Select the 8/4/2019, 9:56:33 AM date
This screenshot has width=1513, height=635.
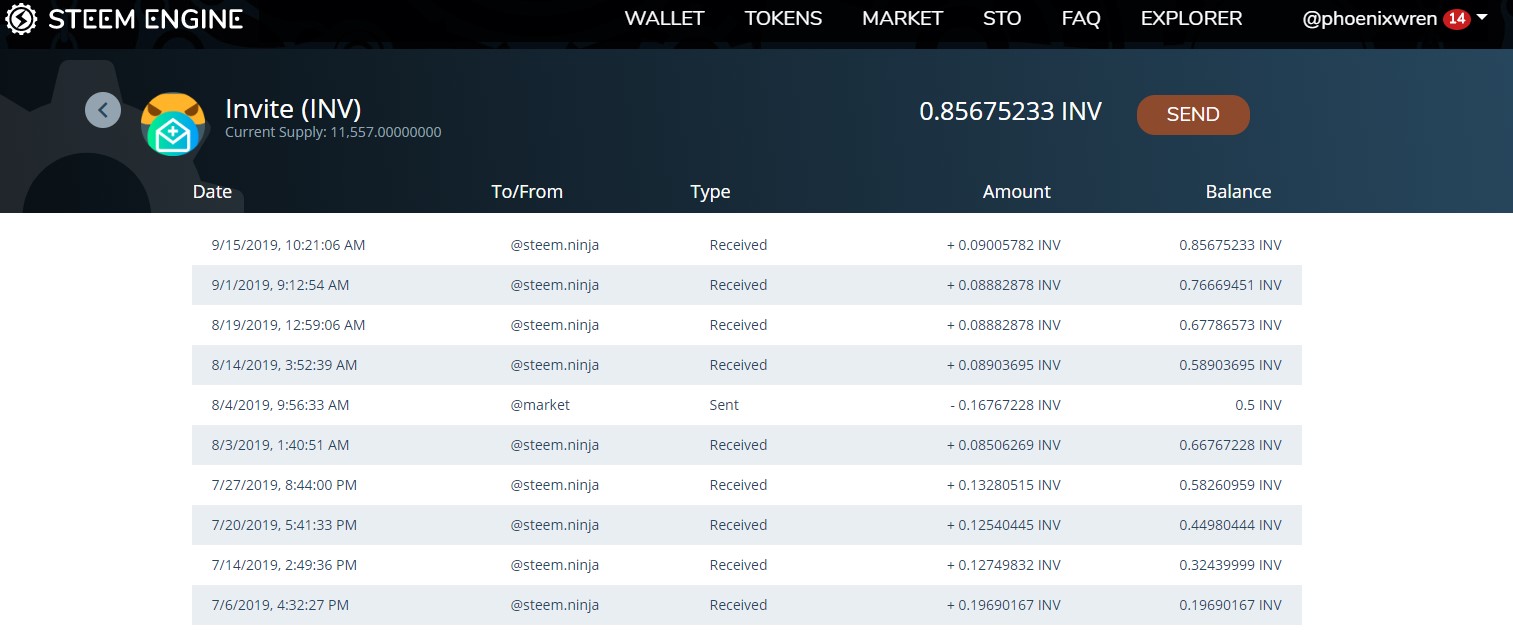coord(280,405)
